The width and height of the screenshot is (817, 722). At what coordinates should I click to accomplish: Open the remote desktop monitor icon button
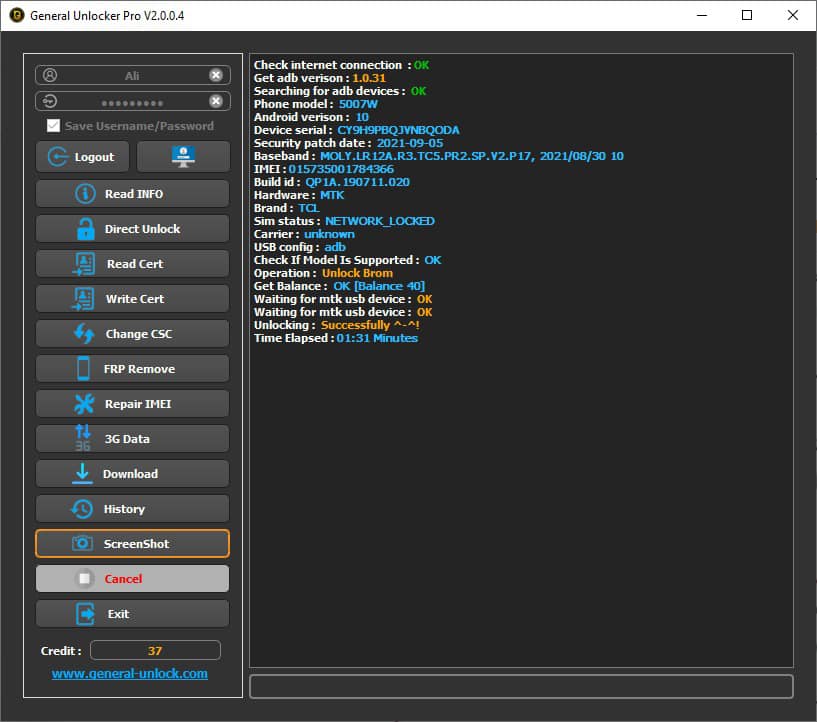pyautogui.click(x=183, y=156)
